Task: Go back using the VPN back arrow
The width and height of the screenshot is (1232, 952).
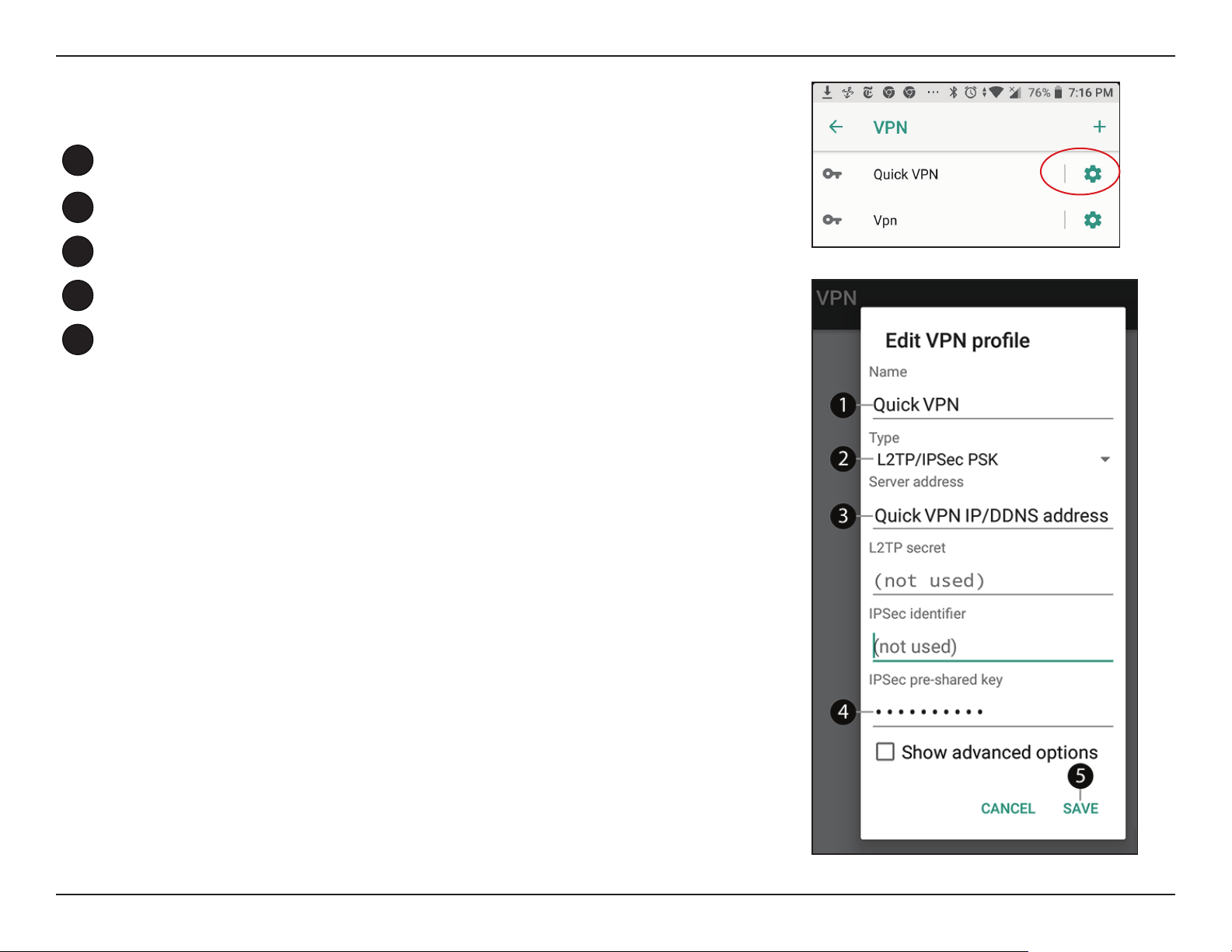Action: tap(836, 127)
